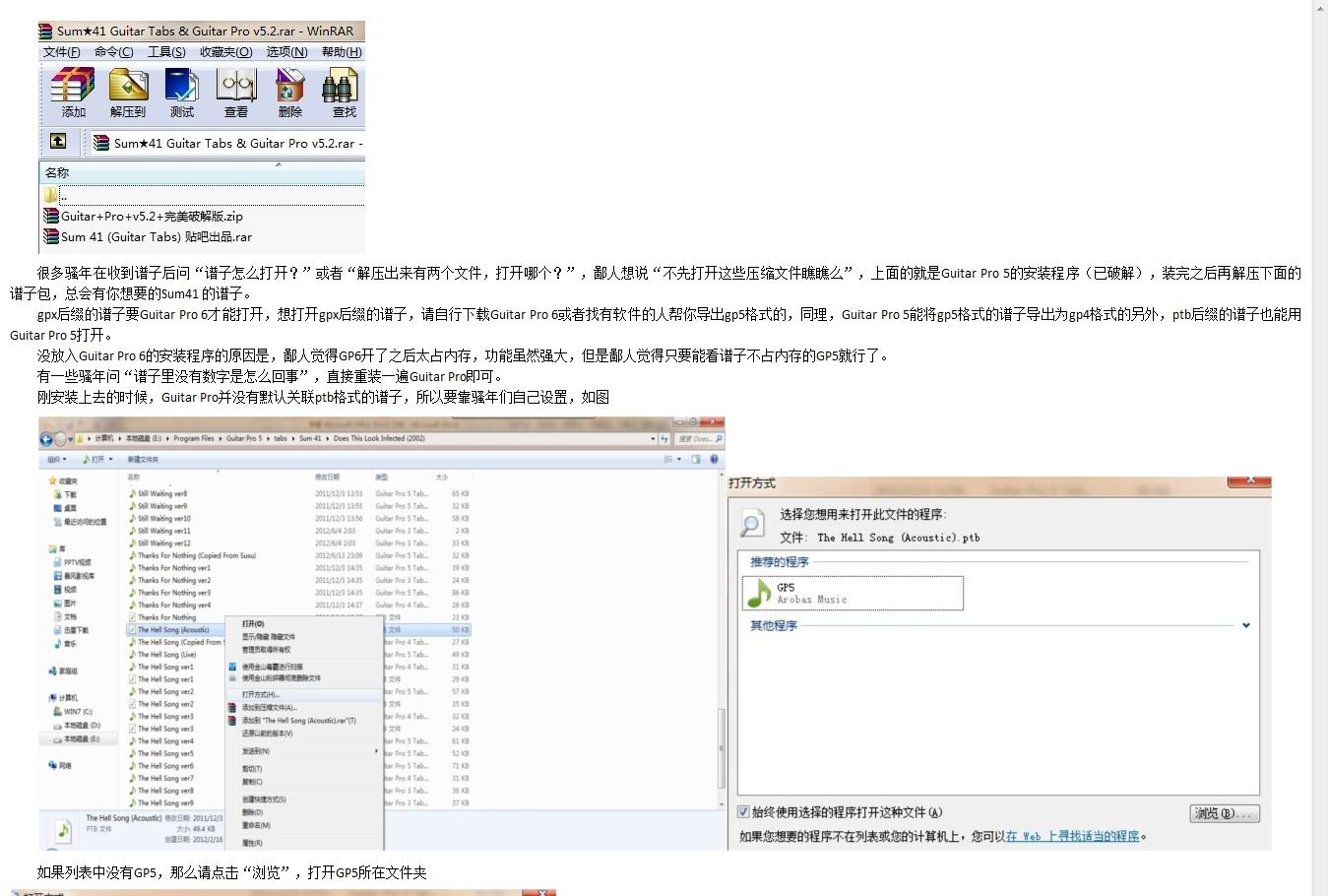Click the Explorer search box
This screenshot has height=896, width=1328.
tap(698, 438)
